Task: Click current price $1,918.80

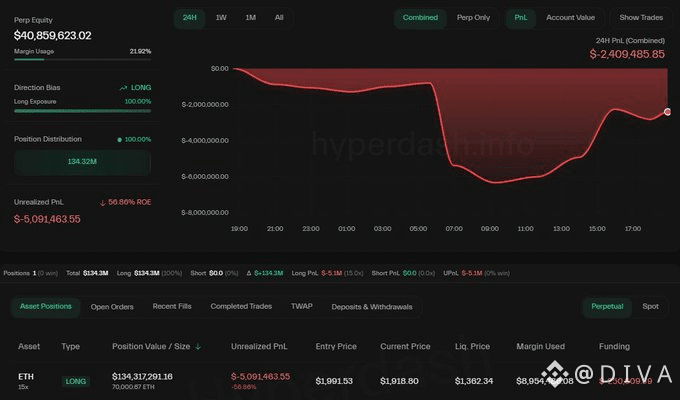Action: (399, 381)
